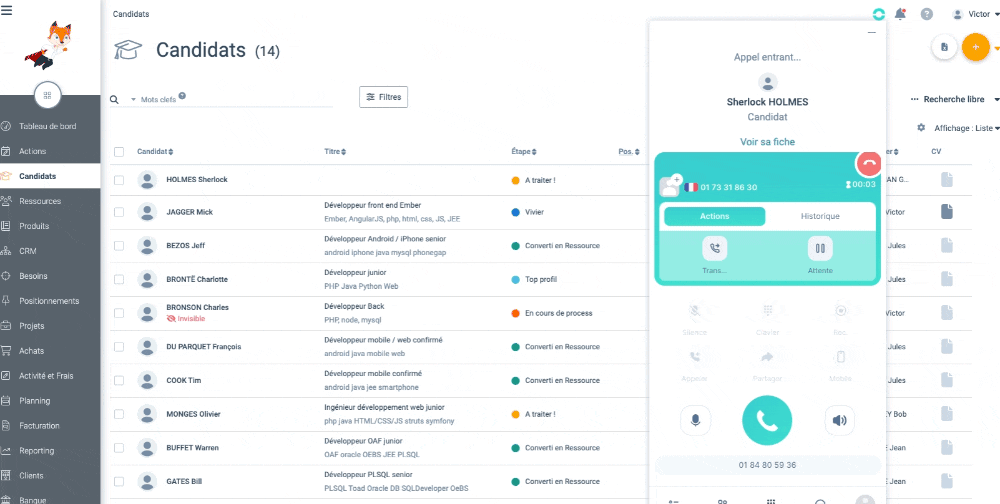Toggle the microphone button in call panel
The height and width of the screenshot is (504, 1000).
click(695, 420)
